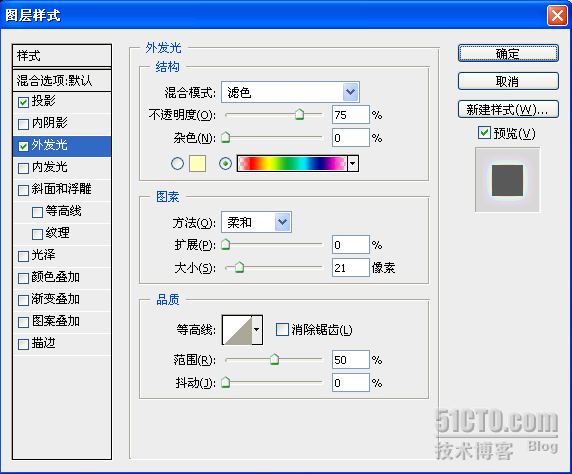Click the 等高线 contour thumbnail
Viewport: 572px width, 474px height.
click(x=237, y=330)
